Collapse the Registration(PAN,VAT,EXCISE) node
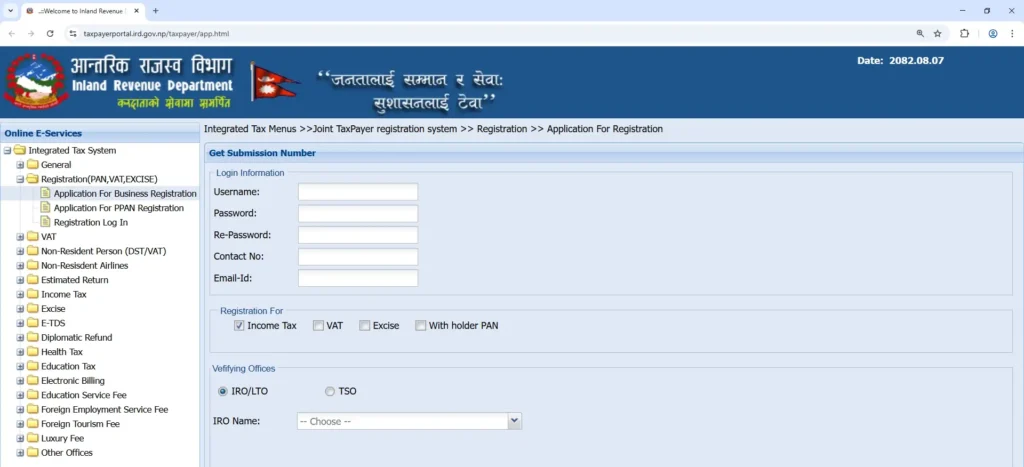1024x467 pixels. [x=20, y=180]
